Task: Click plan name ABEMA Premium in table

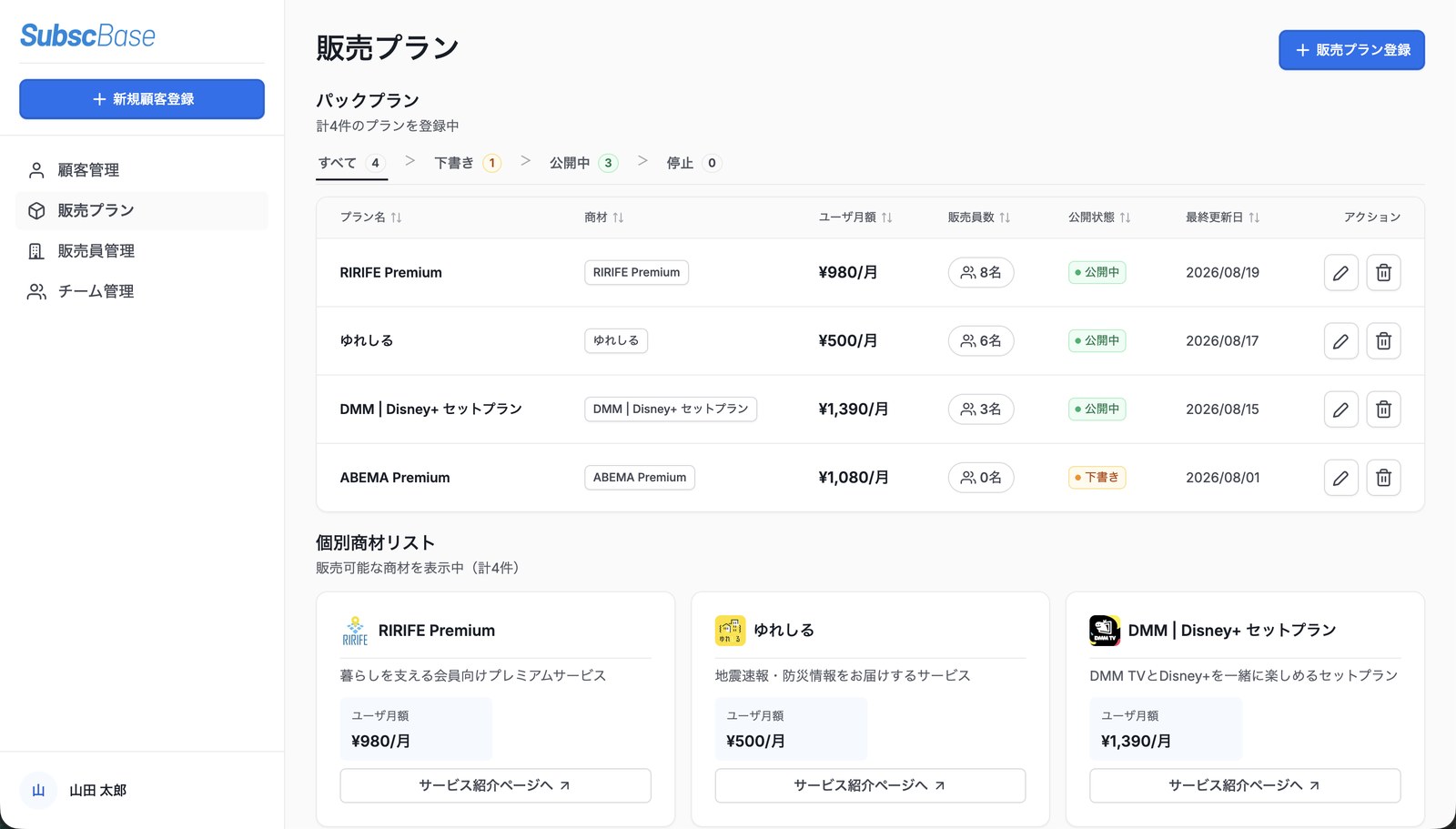Action: (395, 477)
